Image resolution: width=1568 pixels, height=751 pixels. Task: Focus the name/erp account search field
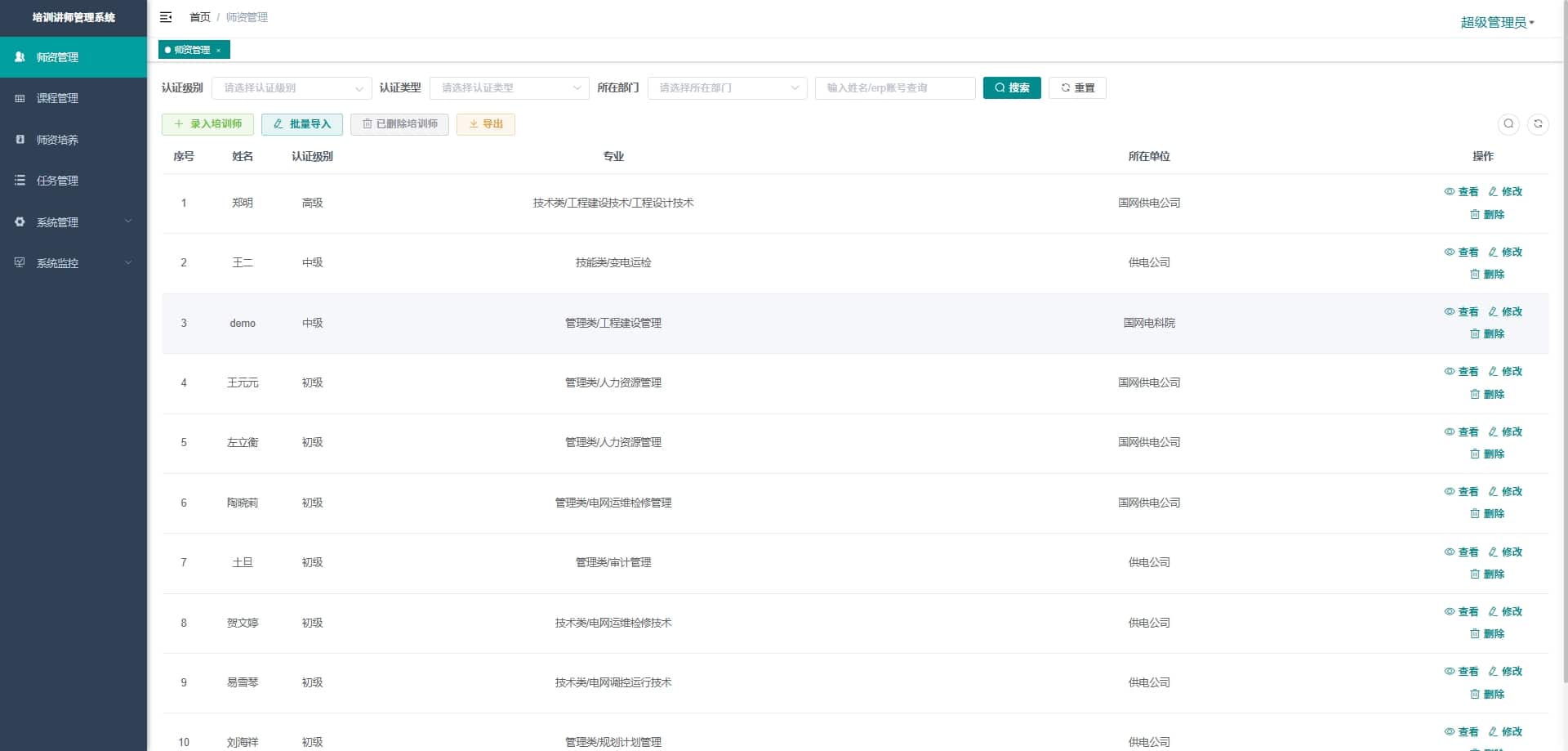[895, 88]
